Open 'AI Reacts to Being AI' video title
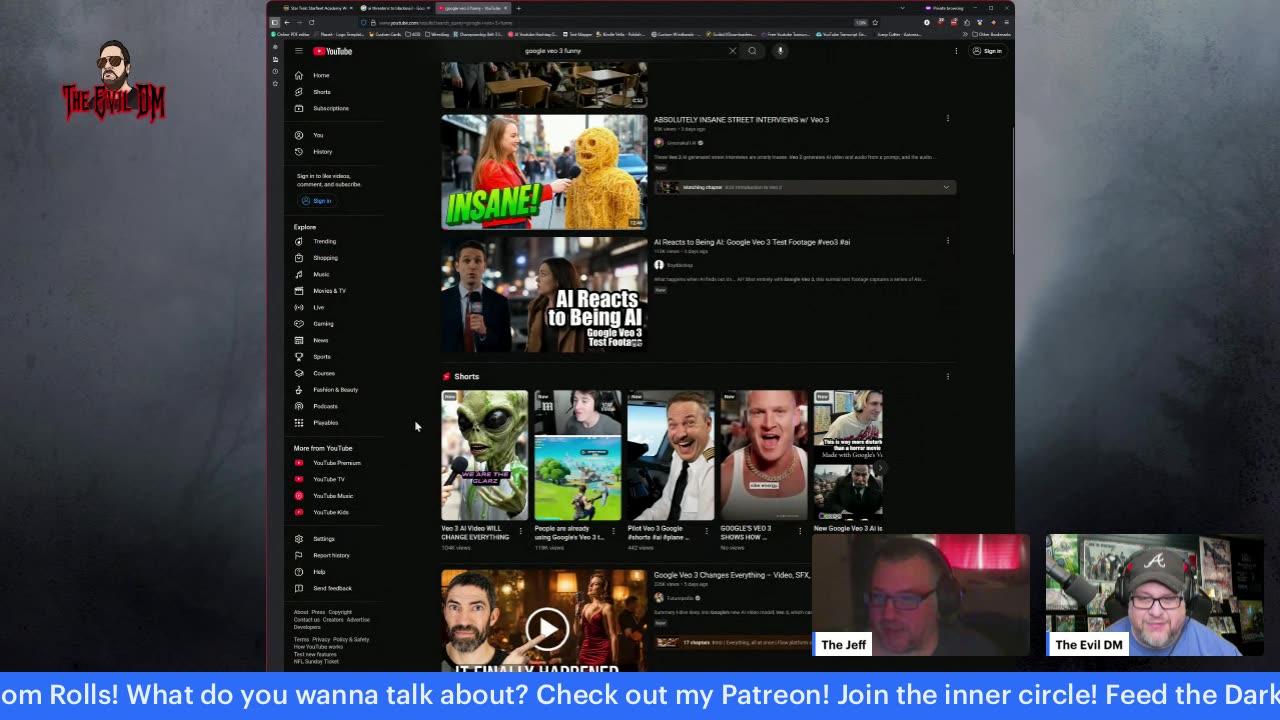This screenshot has height=720, width=1280. tap(752, 242)
